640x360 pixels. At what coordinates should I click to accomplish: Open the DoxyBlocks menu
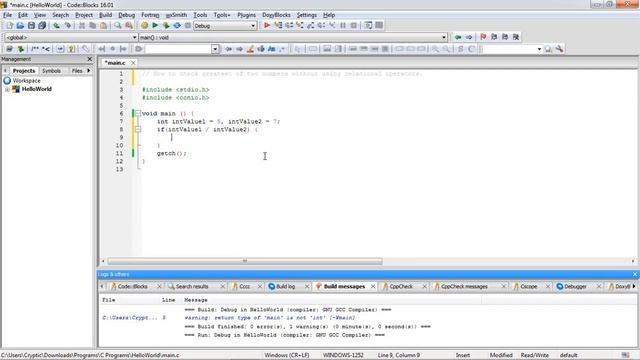tap(276, 15)
